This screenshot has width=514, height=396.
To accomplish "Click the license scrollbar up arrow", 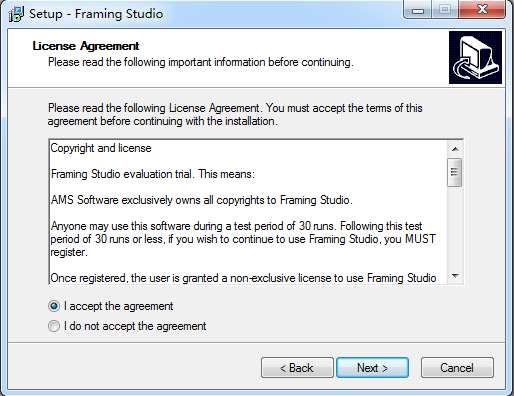I will pyautogui.click(x=455, y=149).
